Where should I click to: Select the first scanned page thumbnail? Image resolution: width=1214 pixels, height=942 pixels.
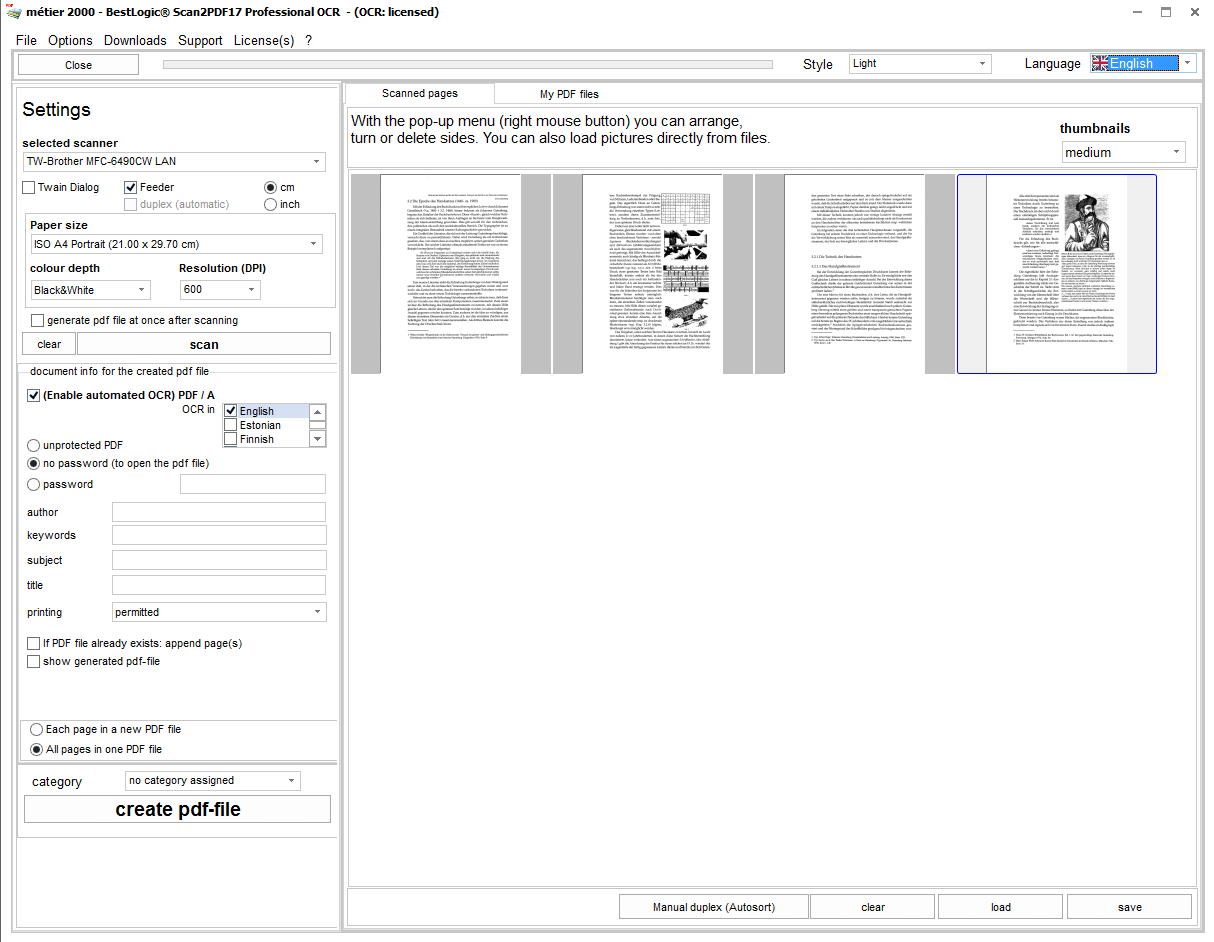[x=451, y=274]
